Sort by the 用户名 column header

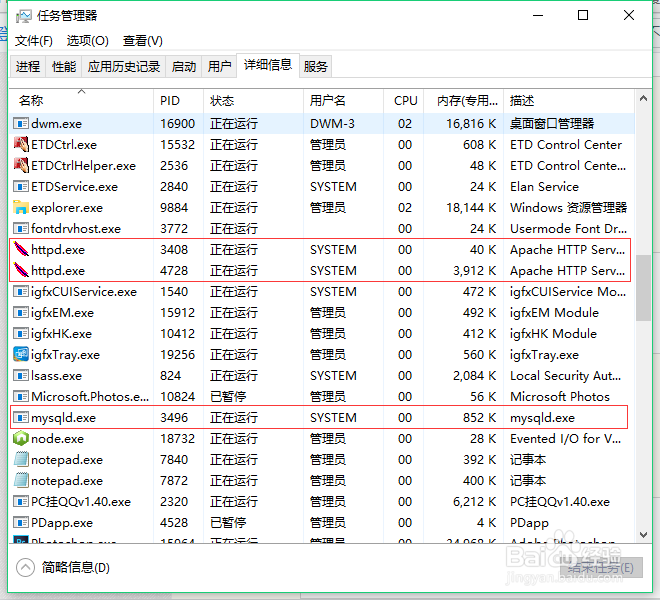(343, 101)
